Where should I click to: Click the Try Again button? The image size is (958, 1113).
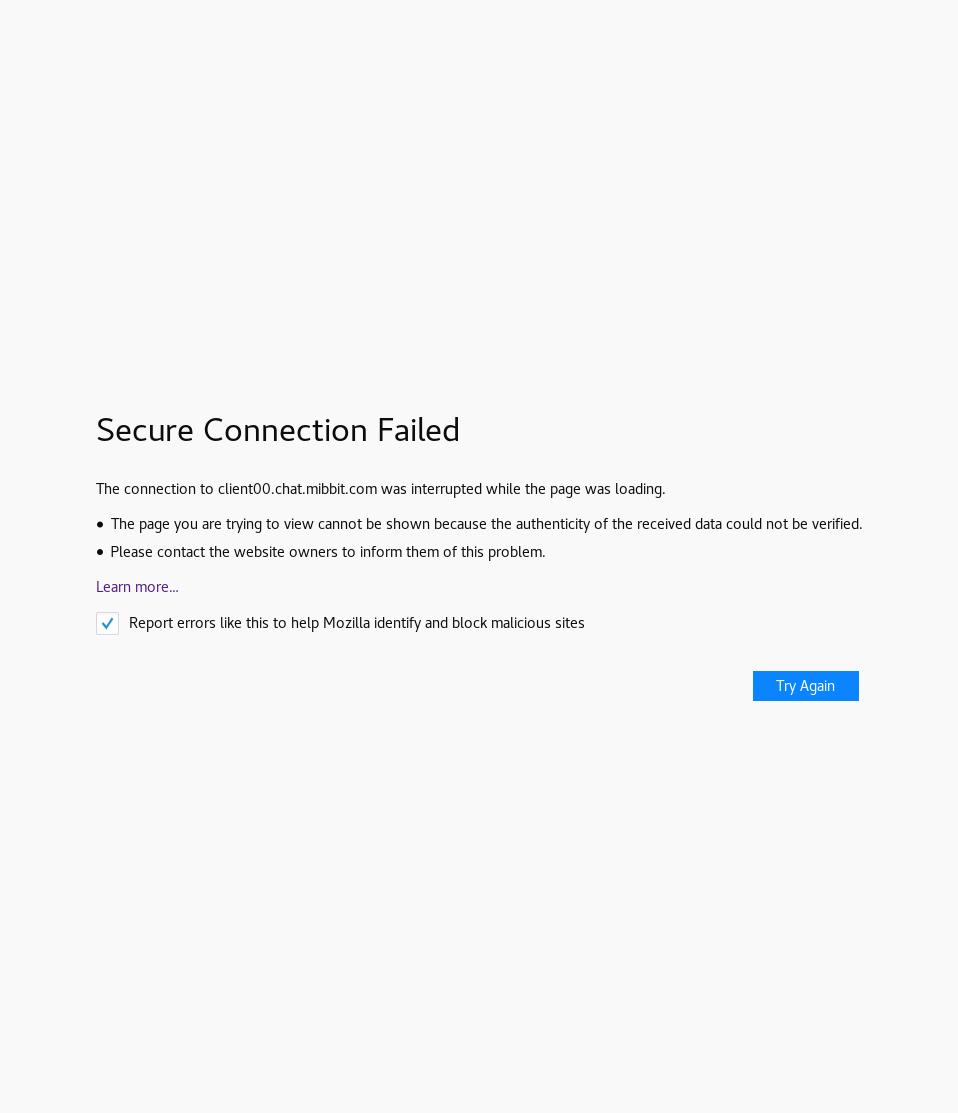click(x=805, y=686)
